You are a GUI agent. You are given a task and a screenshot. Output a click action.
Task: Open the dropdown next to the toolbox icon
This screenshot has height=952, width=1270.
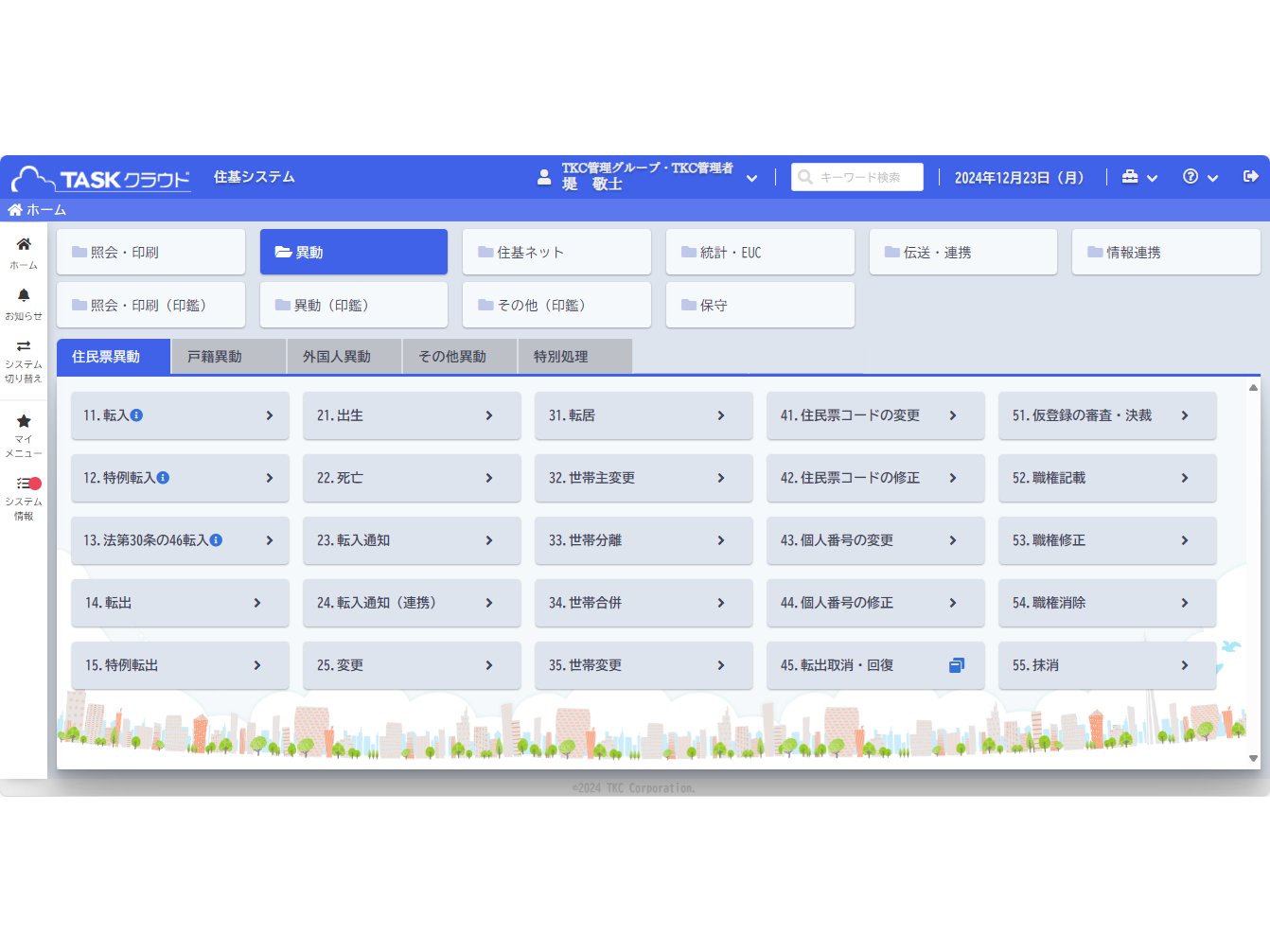[x=1152, y=178]
